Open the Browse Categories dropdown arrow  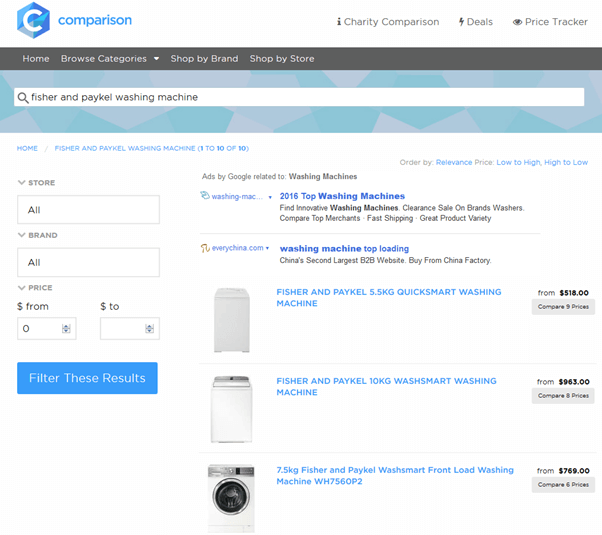(x=156, y=59)
